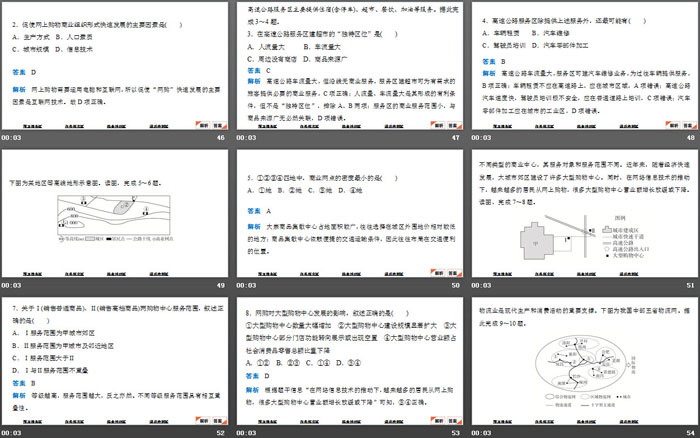This screenshot has width=700, height=438.
Task: Click the 00:03 timing under slide 50
Action: click(x=246, y=285)
